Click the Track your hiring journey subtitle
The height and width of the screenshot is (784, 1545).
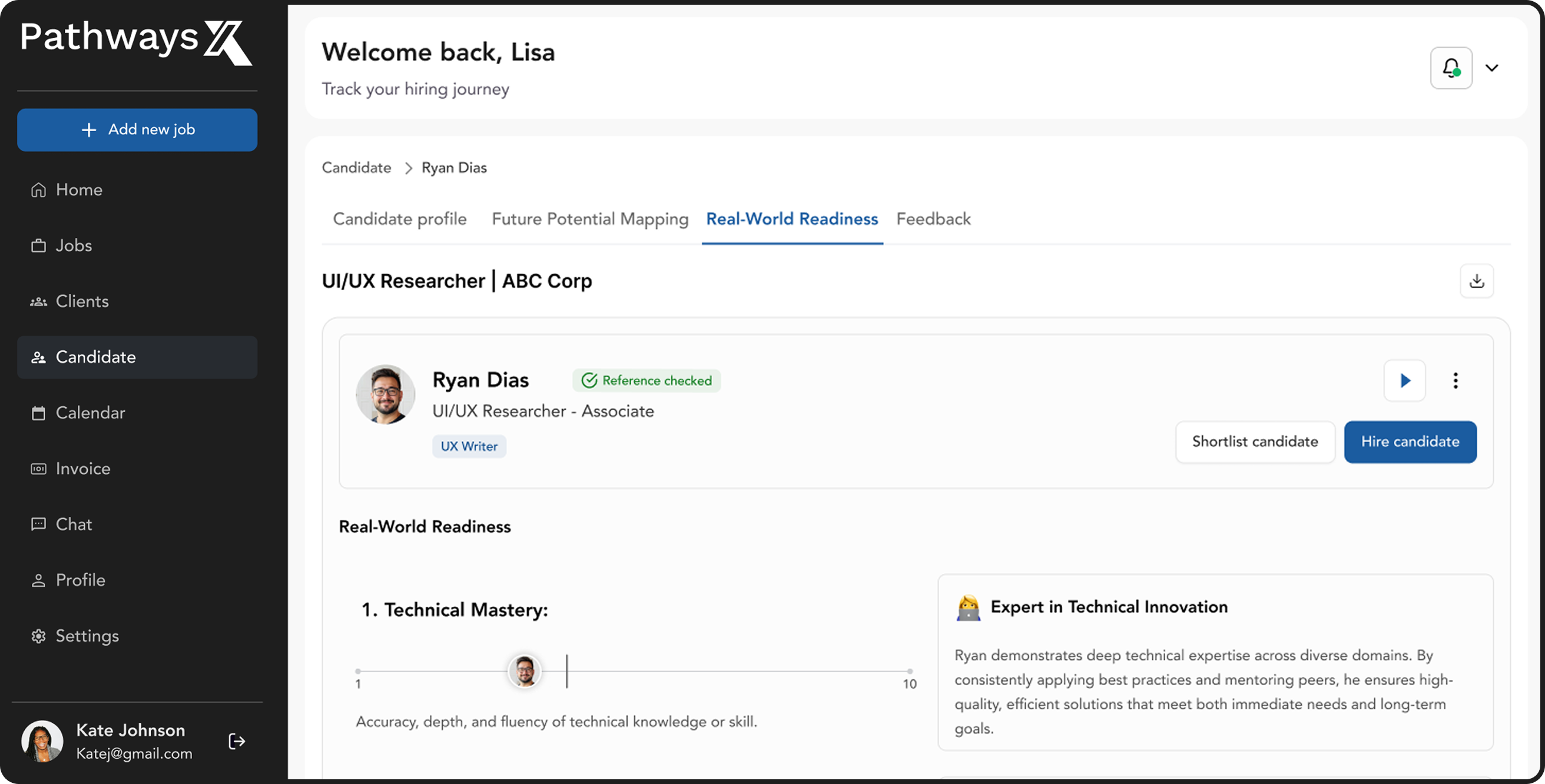(416, 89)
